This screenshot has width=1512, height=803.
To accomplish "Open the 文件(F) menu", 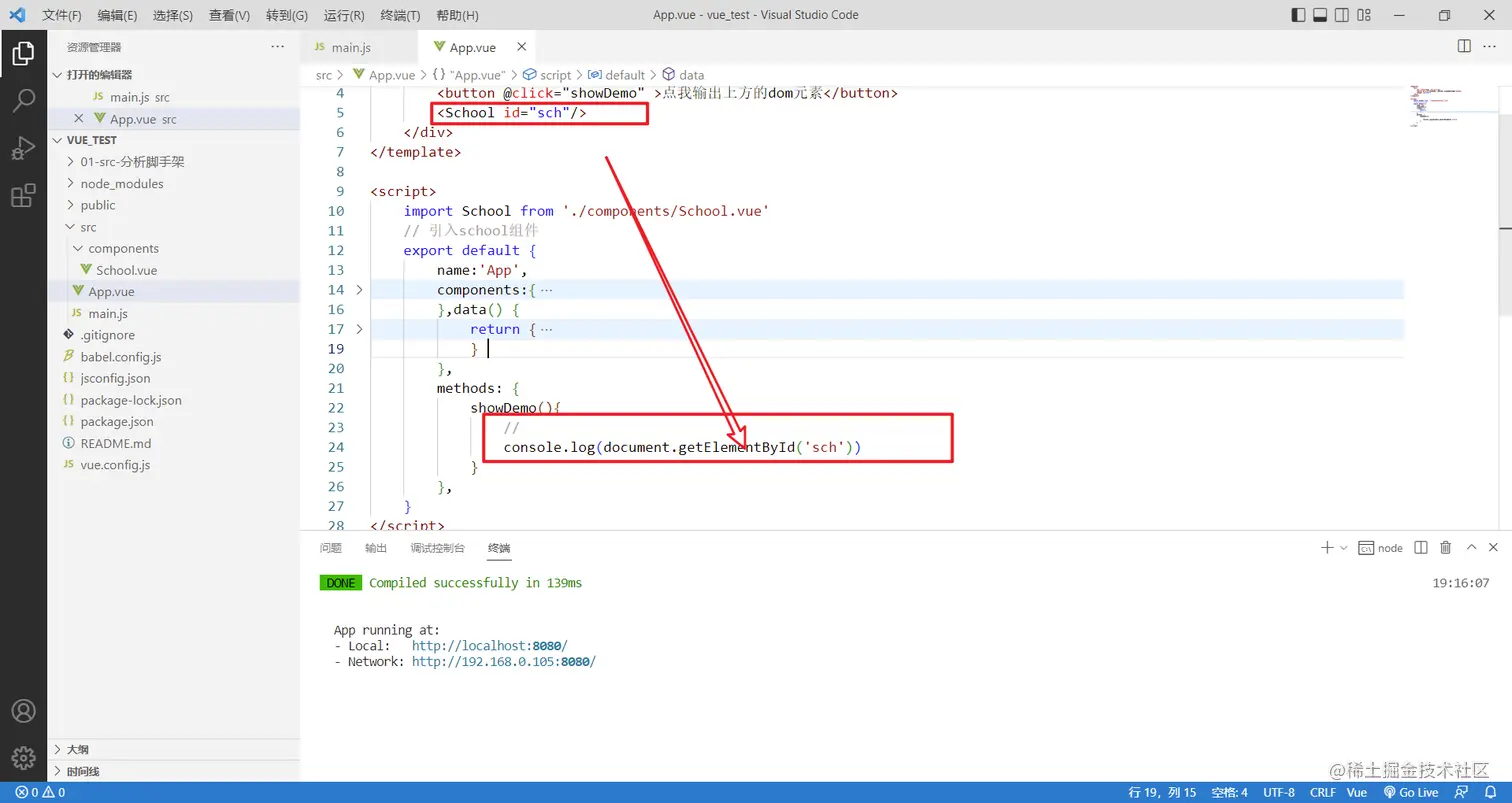I will click(62, 16).
